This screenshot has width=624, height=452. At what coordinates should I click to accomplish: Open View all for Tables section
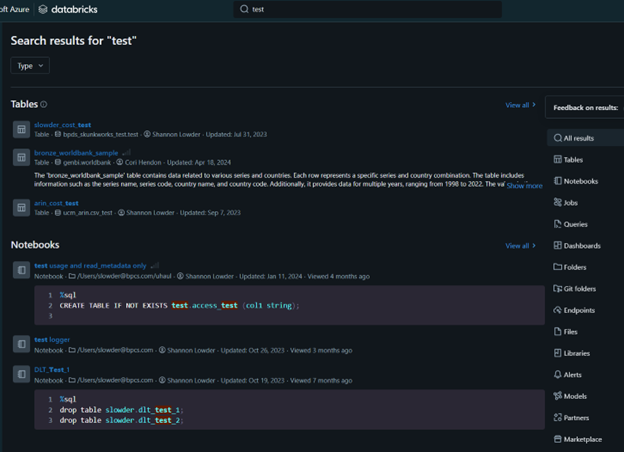click(x=521, y=105)
